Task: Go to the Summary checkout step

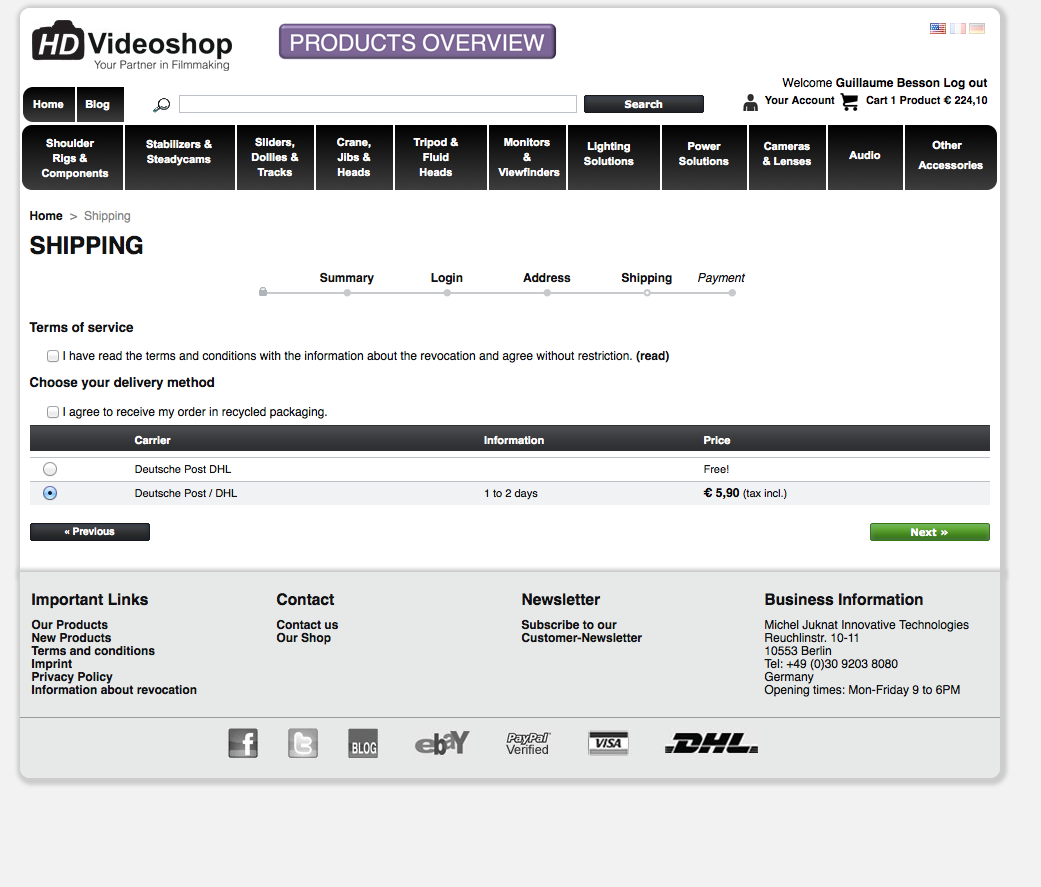Action: click(x=347, y=278)
